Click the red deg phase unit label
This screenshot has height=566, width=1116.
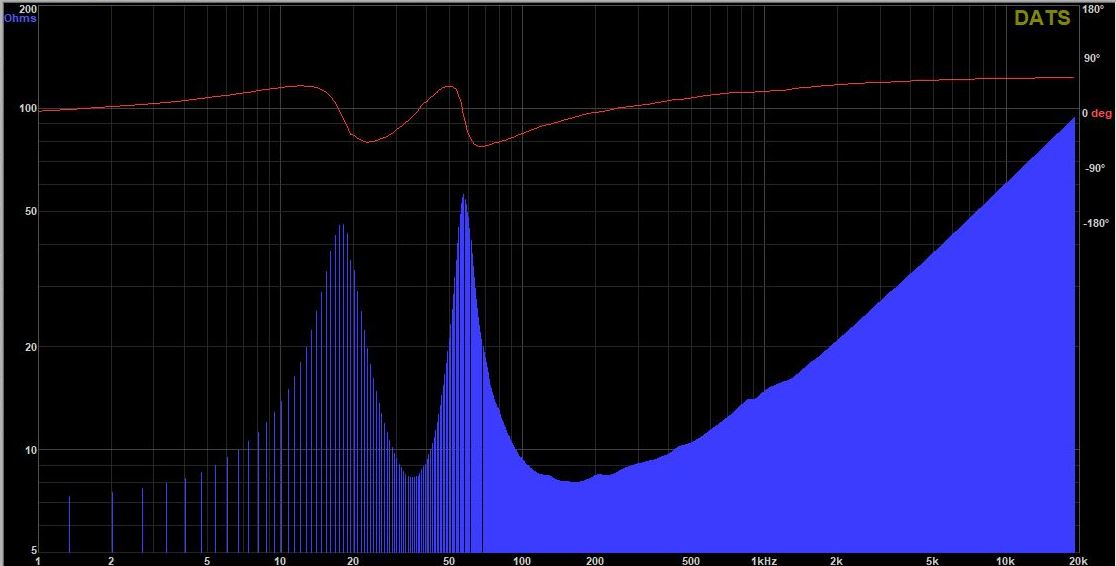tap(1101, 113)
